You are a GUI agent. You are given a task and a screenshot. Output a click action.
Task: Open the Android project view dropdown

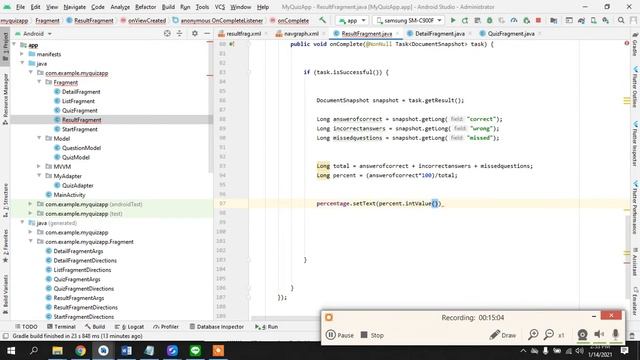pos(33,33)
